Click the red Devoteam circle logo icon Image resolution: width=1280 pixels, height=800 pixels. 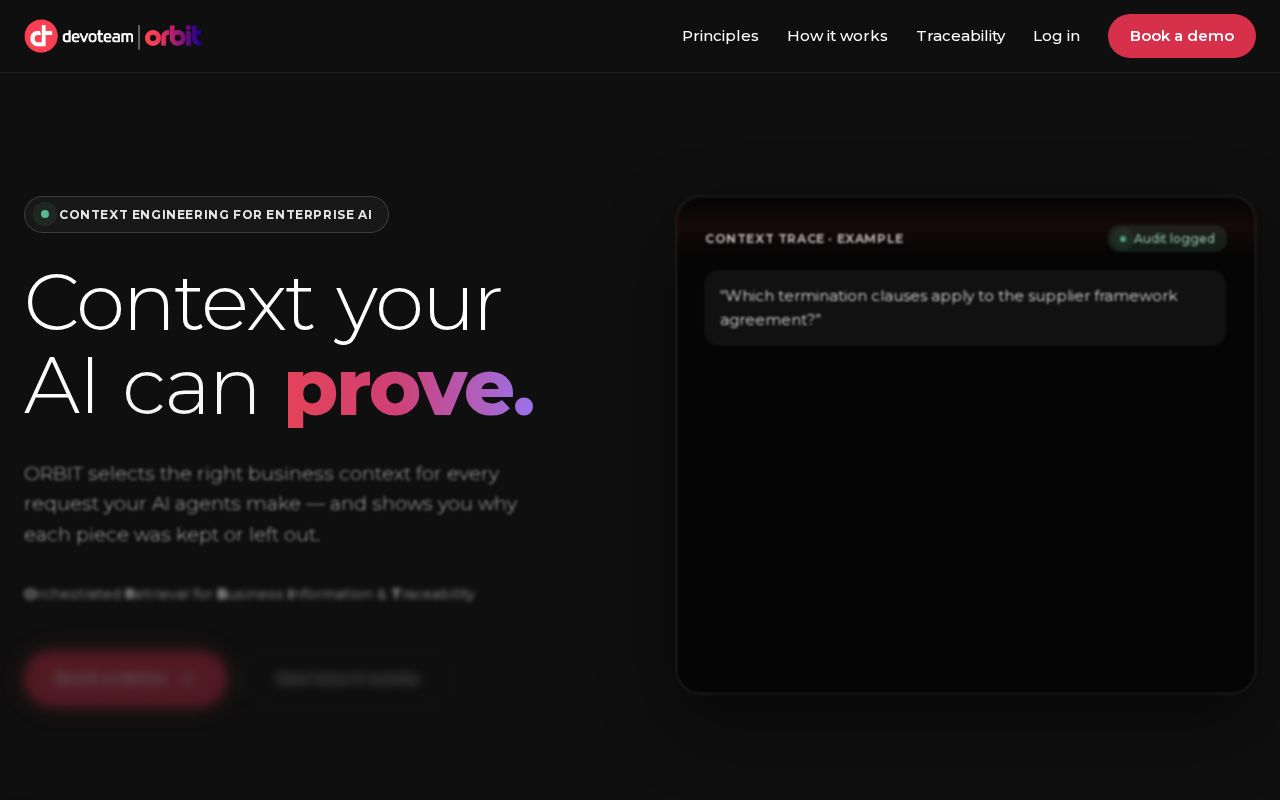(41, 36)
